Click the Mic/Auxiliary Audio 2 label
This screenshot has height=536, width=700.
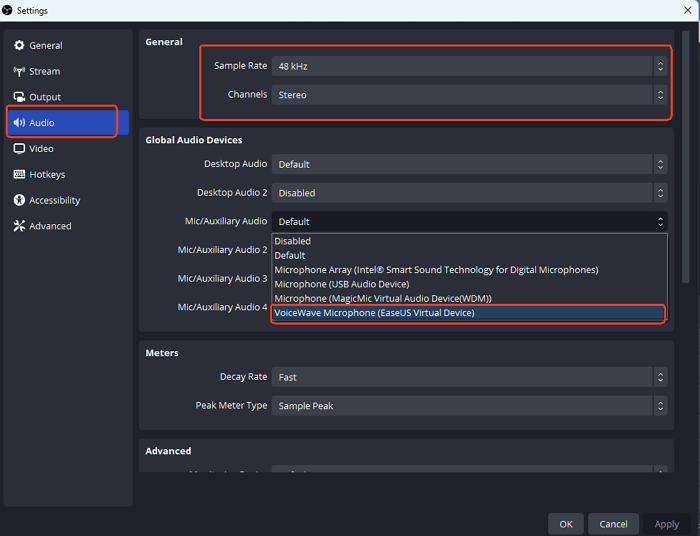pyautogui.click(x=222, y=250)
